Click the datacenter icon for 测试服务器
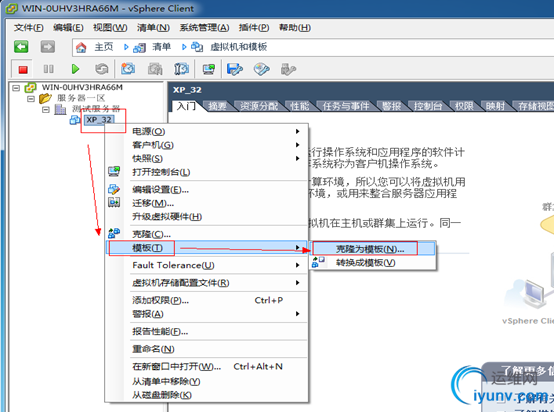This screenshot has width=554, height=412. click(60, 109)
